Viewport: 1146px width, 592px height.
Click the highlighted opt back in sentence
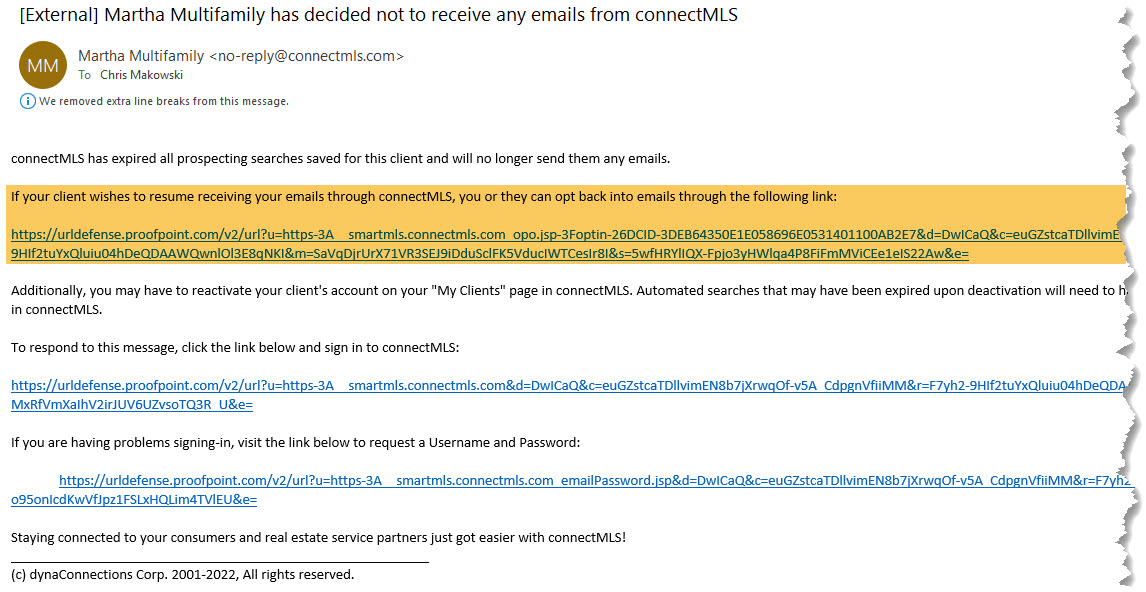(x=424, y=197)
